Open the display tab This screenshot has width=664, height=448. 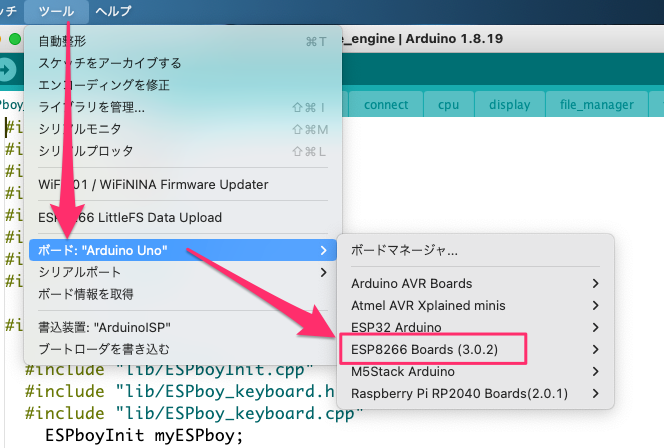click(x=509, y=105)
